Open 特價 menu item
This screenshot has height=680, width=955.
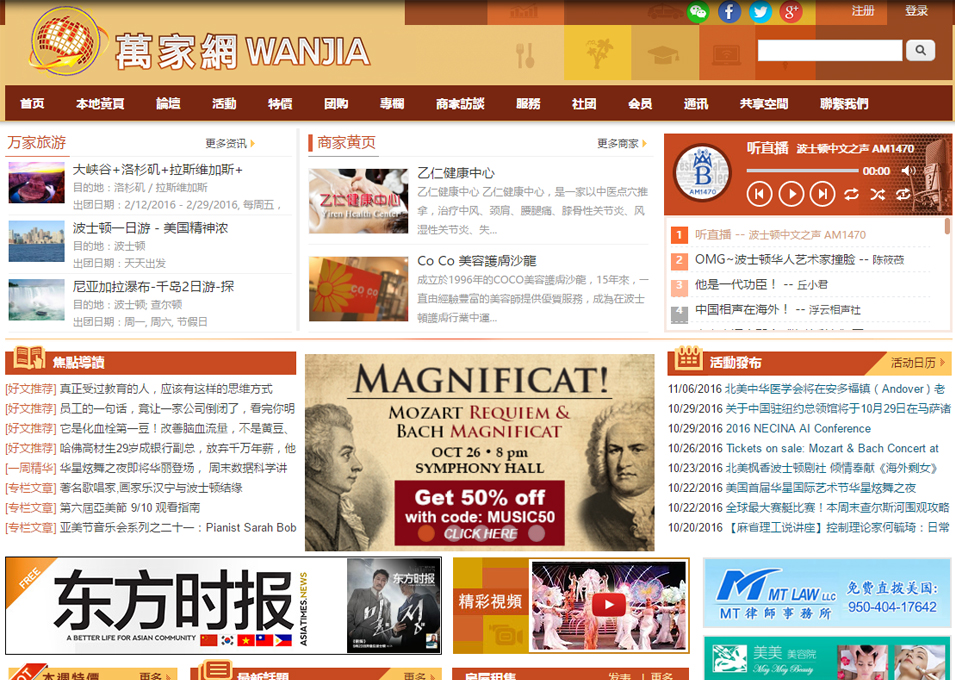coord(280,104)
